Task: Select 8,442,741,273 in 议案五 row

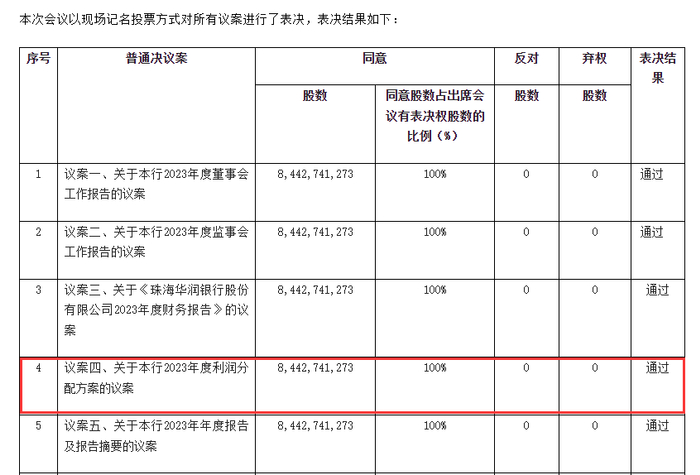Action: click(315, 426)
